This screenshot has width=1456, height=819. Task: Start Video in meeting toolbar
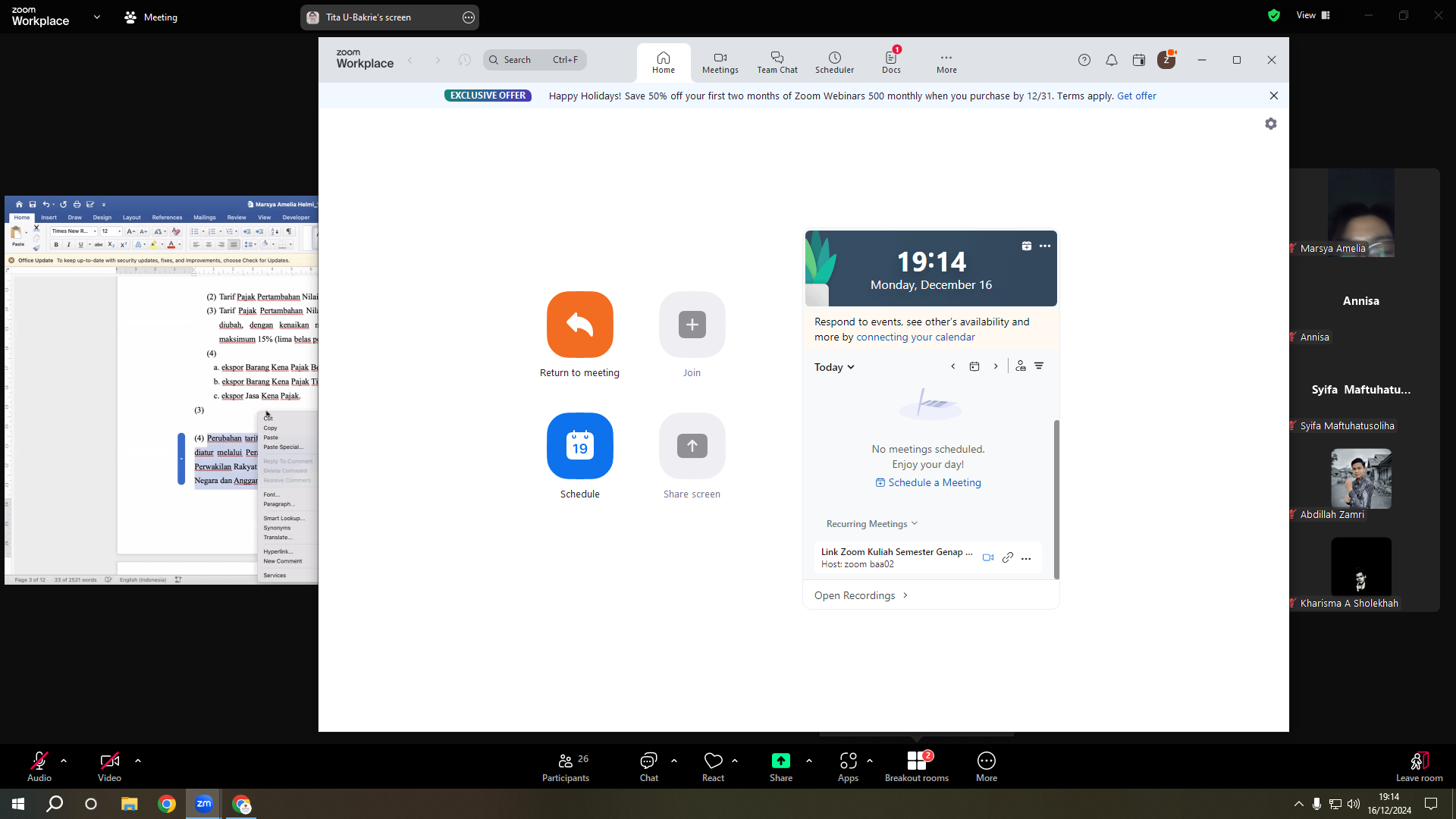click(109, 767)
